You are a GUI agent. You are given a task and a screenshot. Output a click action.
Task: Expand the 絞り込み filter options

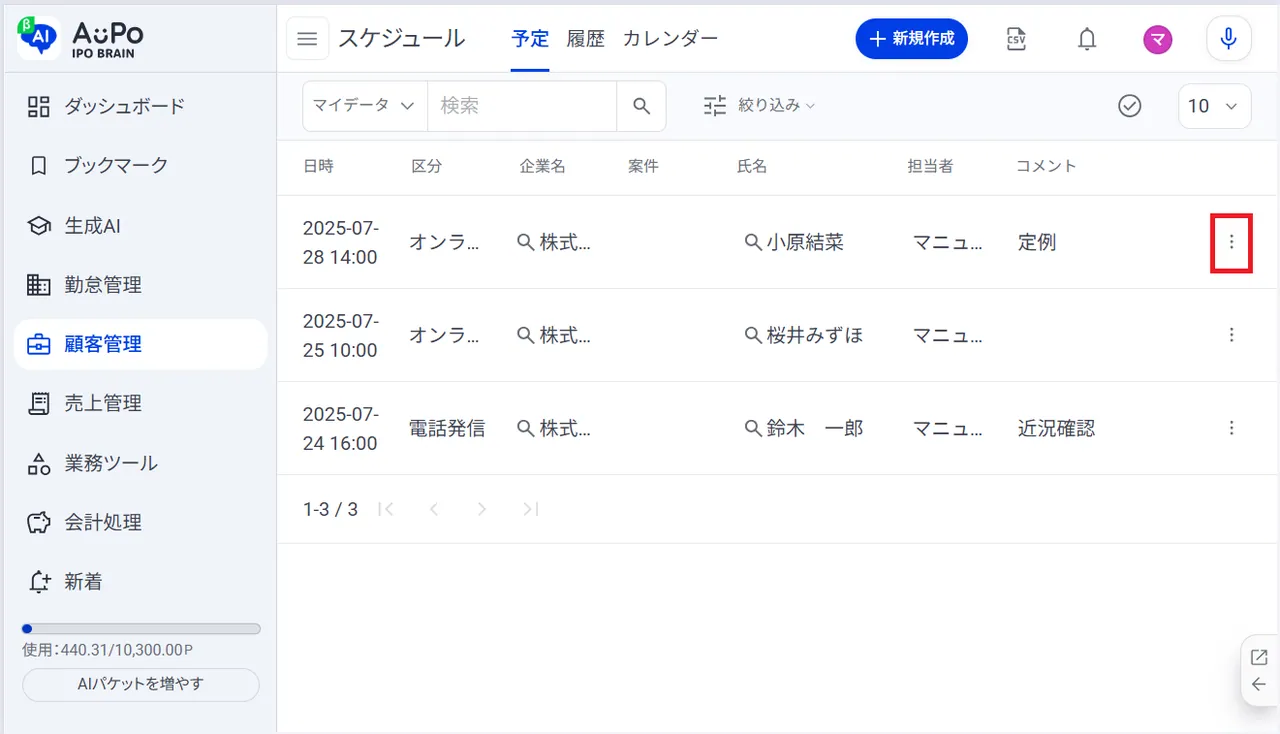[760, 106]
